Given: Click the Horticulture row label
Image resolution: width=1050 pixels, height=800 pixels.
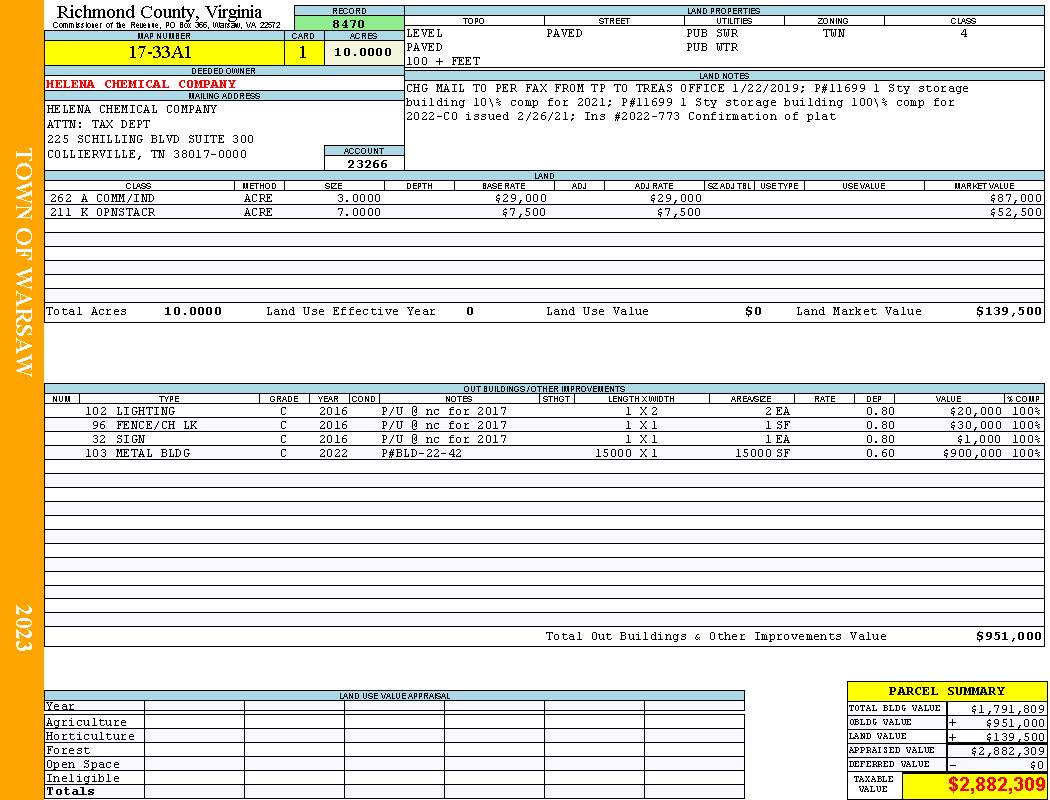Looking at the screenshot, I should (x=90, y=736).
